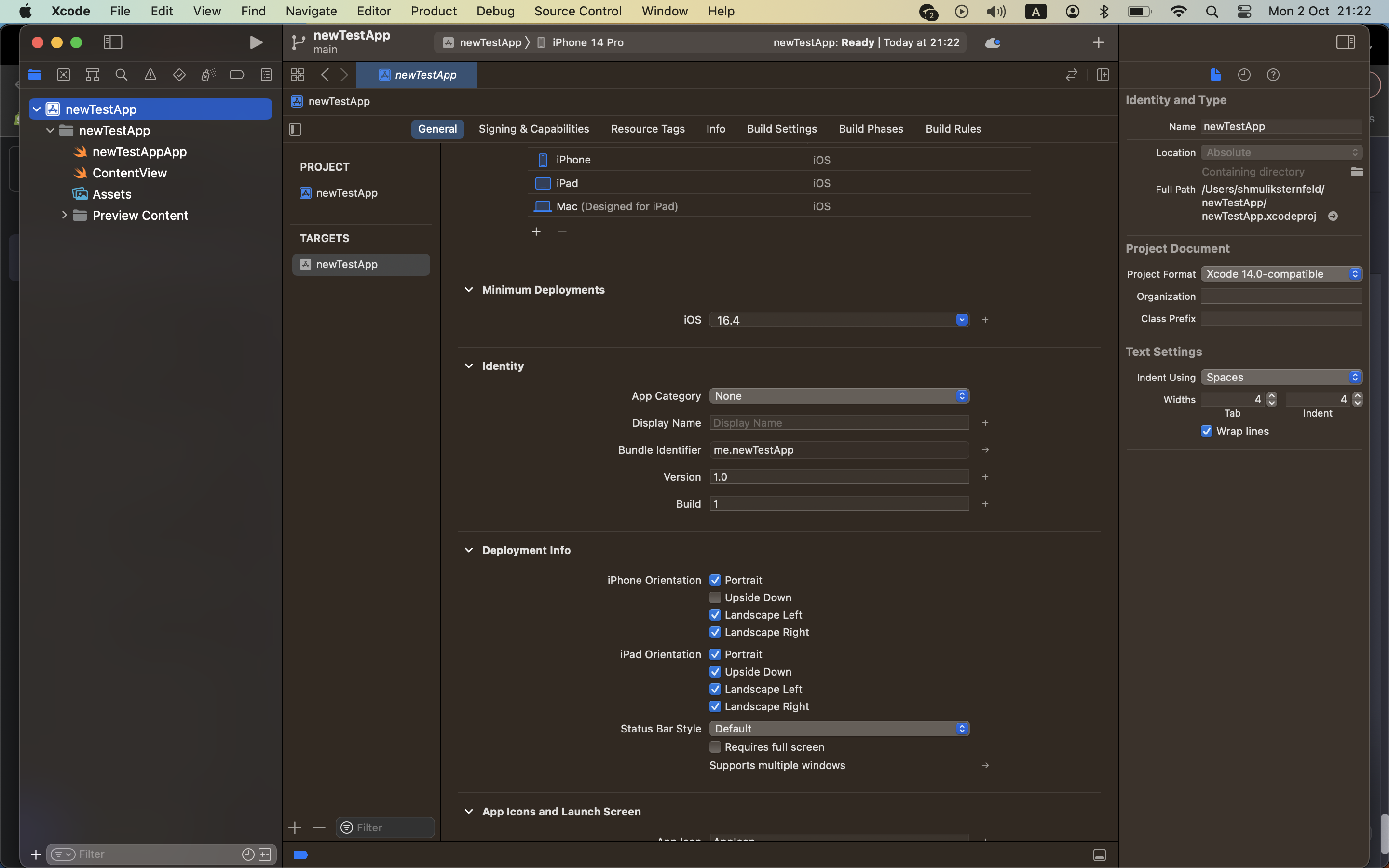Collapse the Deployment Info section
The height and width of the screenshot is (868, 1389).
pos(468,550)
